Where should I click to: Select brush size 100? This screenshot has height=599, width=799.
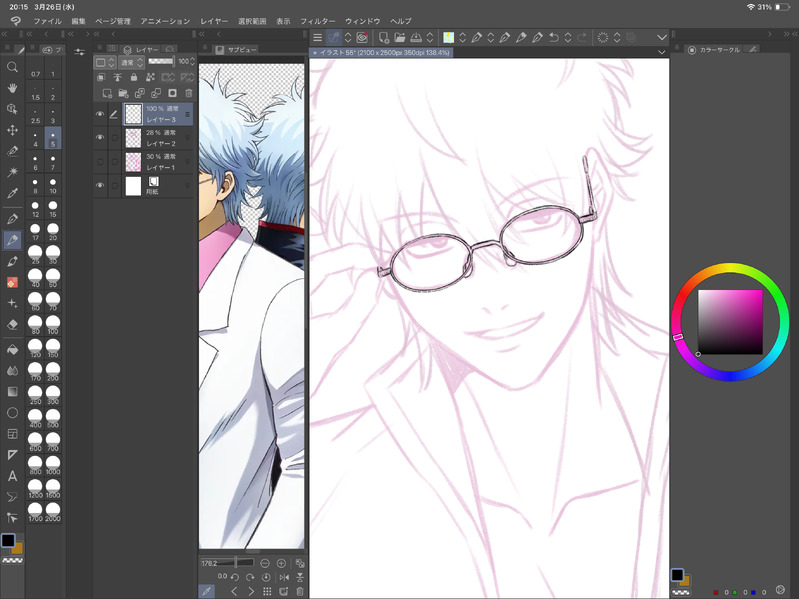coord(53,324)
